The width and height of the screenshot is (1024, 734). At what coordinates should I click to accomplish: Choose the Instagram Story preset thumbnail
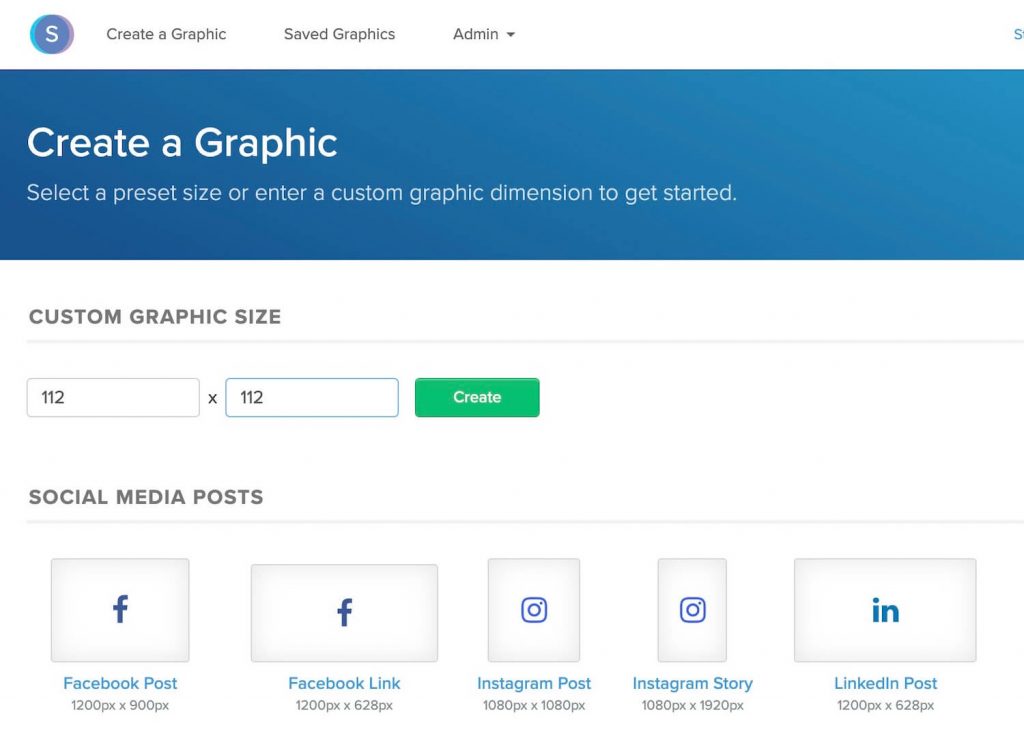[x=692, y=610]
